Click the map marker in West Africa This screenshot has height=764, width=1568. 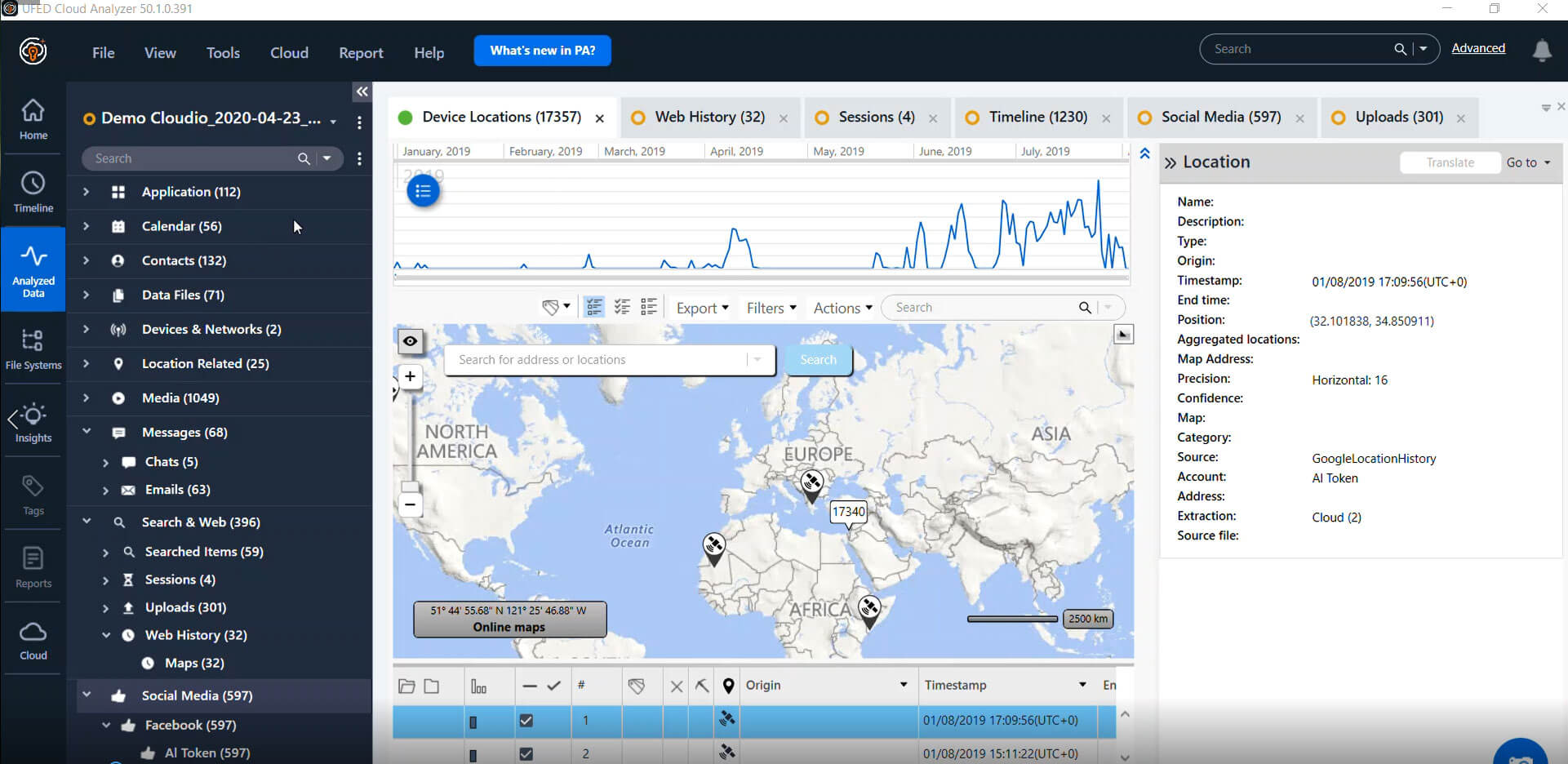[713, 549]
